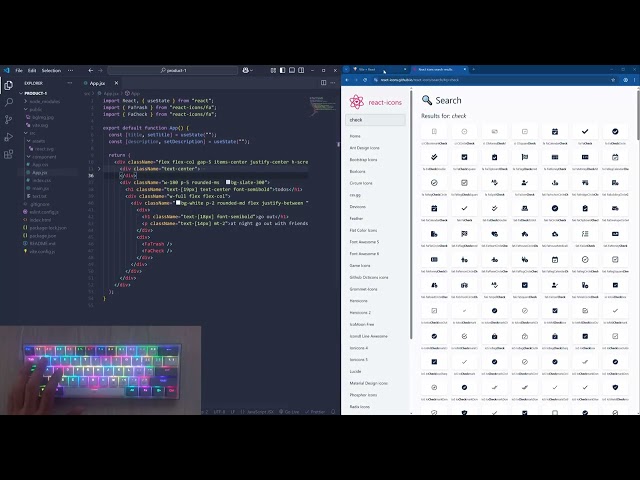Click the browser address bar
This screenshot has width=640, height=480.
pyautogui.click(x=490, y=80)
